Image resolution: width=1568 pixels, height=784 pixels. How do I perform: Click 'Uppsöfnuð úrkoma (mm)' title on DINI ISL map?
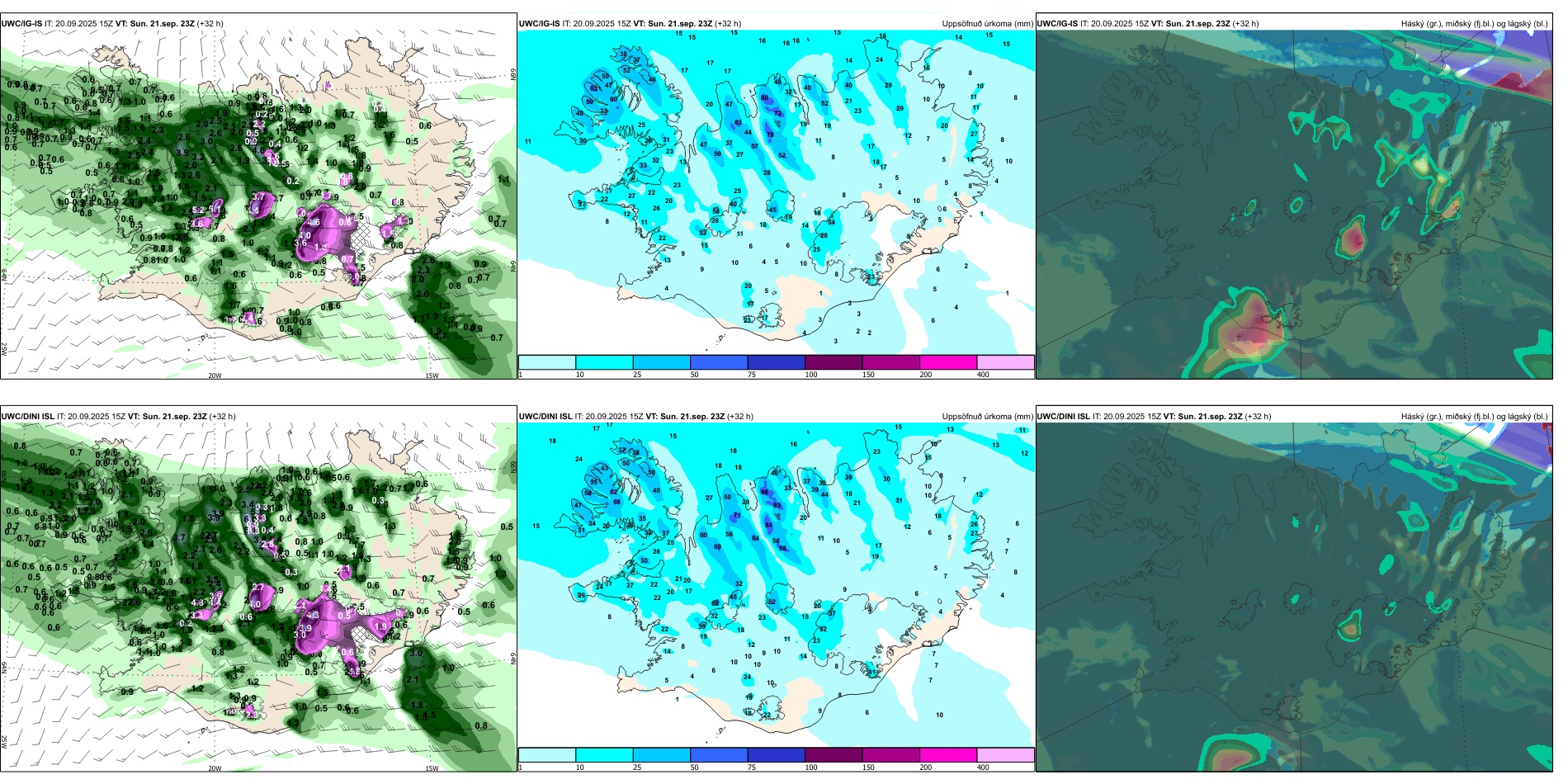click(x=988, y=417)
